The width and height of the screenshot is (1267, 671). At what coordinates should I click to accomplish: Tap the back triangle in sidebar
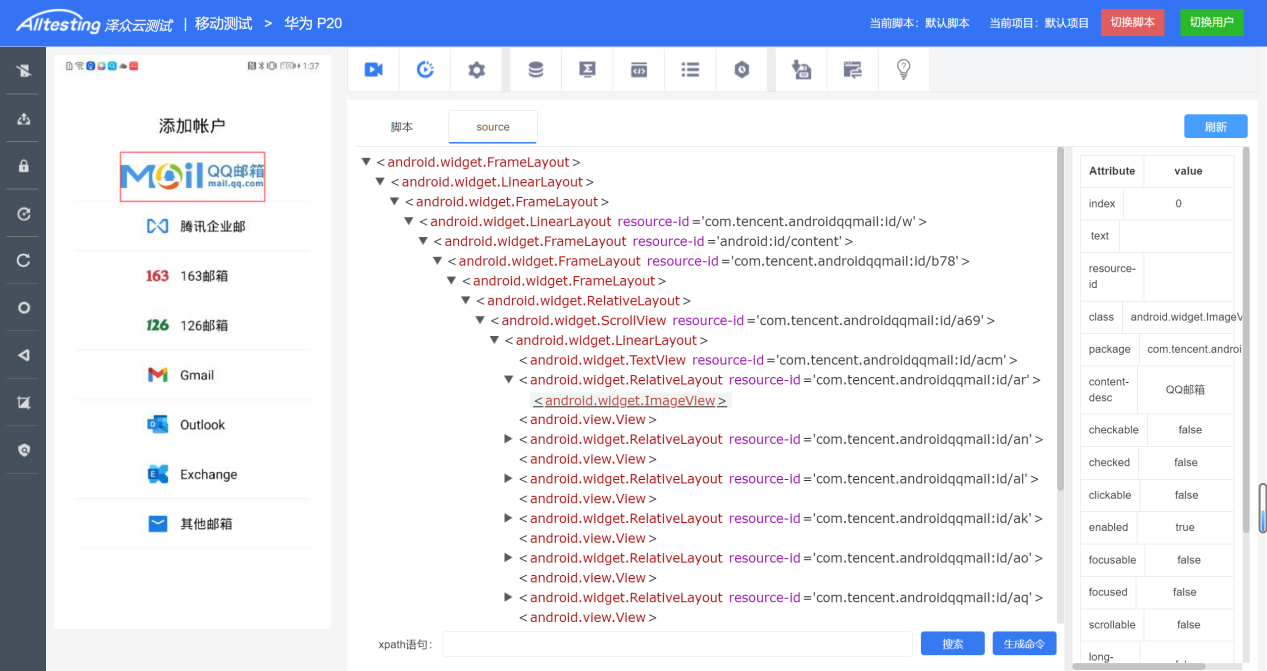click(23, 355)
